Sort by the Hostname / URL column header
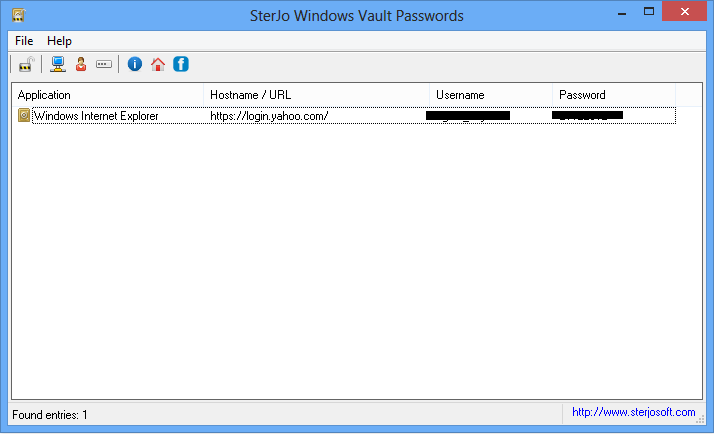This screenshot has width=714, height=434. pos(316,95)
